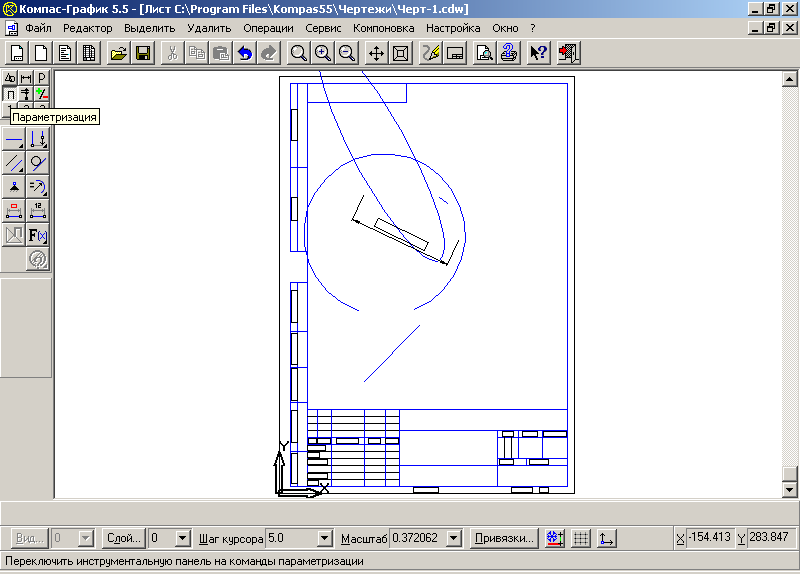Open the layer number dropdown
The width and height of the screenshot is (800, 574).
[182, 538]
